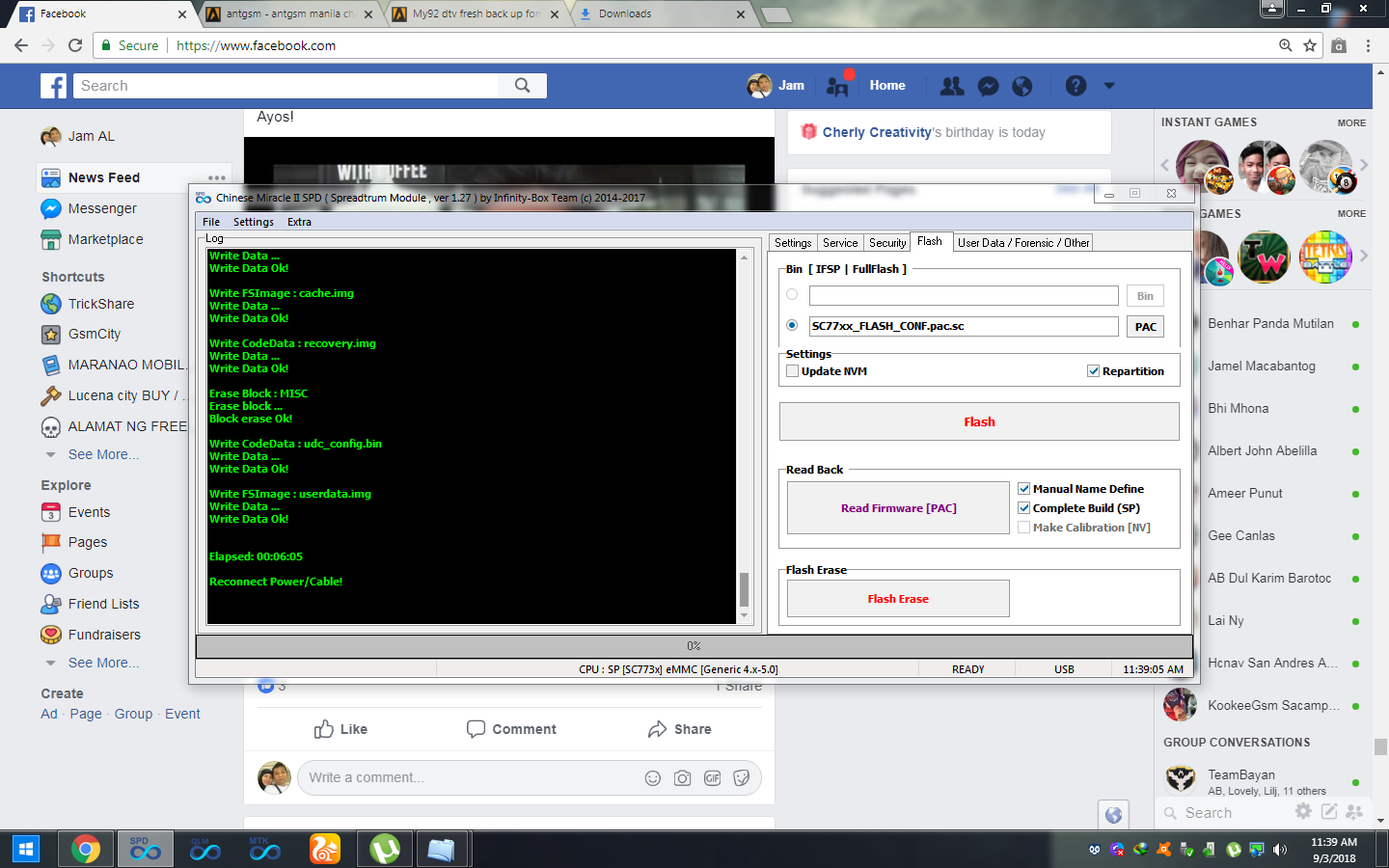Viewport: 1389px width, 868px height.
Task: Open the File menu in Chinese Miracle
Action: (x=211, y=222)
